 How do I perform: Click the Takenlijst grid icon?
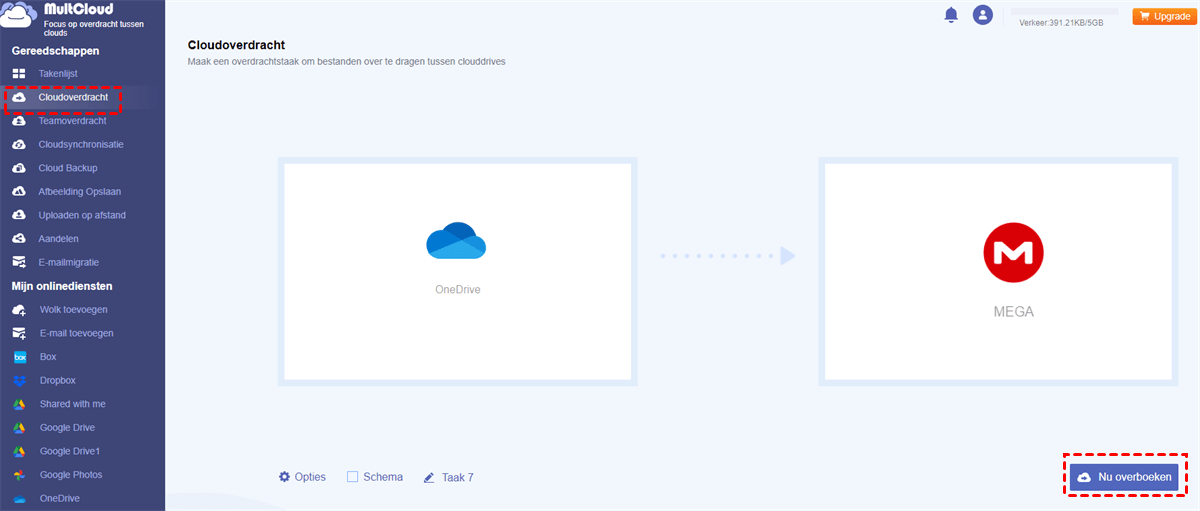pos(19,74)
